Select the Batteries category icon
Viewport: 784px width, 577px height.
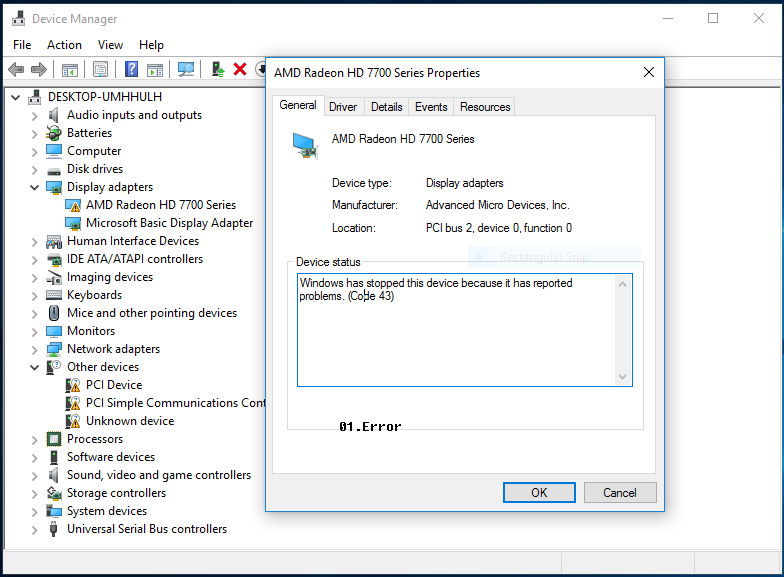click(x=54, y=133)
